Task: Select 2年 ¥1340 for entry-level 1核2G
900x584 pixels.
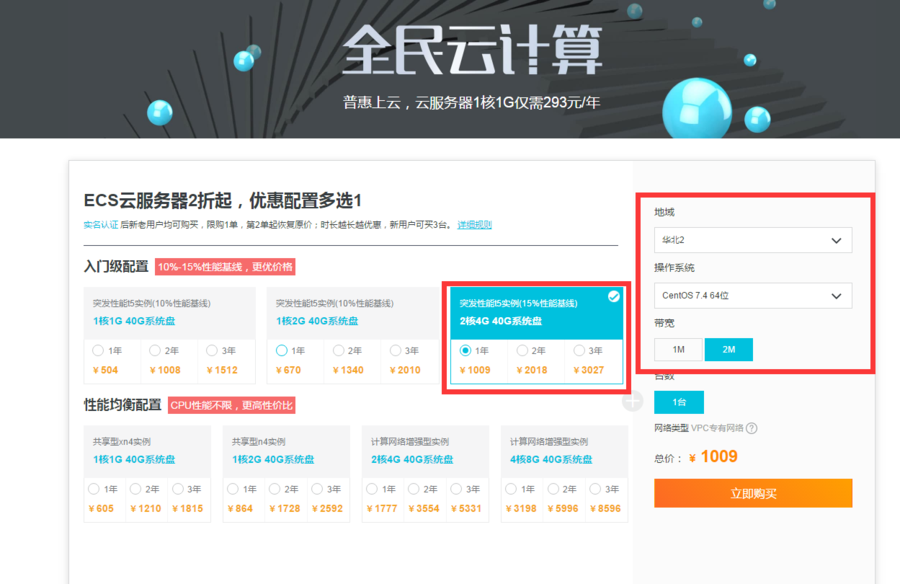Action: 339,350
